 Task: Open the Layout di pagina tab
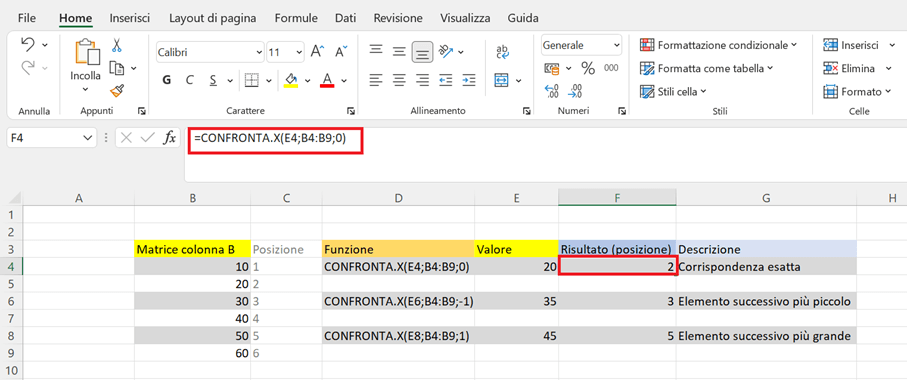click(x=213, y=18)
